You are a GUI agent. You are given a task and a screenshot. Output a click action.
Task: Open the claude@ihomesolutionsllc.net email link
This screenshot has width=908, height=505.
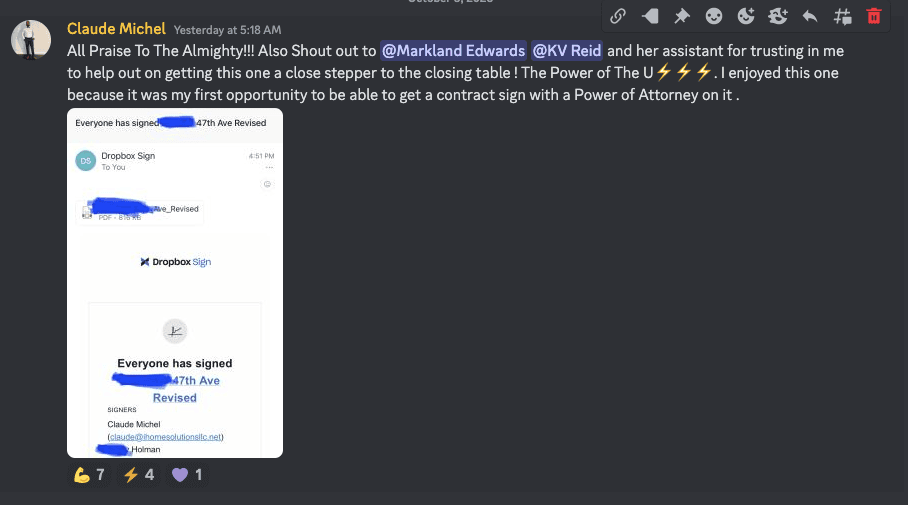click(166, 437)
